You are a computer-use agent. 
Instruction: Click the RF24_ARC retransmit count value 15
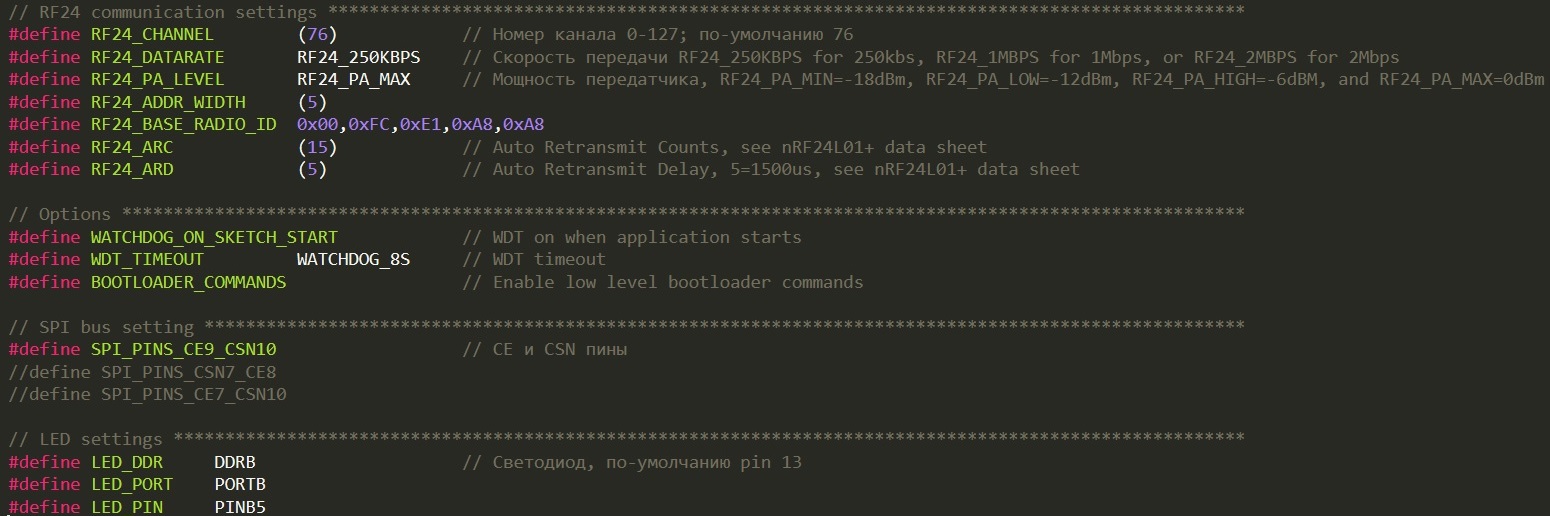coord(317,147)
